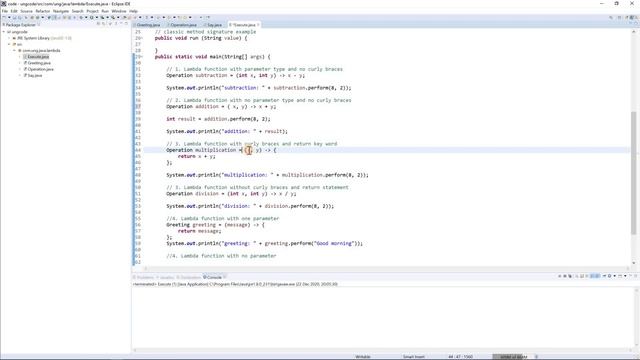Minimize the Package Explorer view
The height and width of the screenshot is (360, 640).
[121, 24]
